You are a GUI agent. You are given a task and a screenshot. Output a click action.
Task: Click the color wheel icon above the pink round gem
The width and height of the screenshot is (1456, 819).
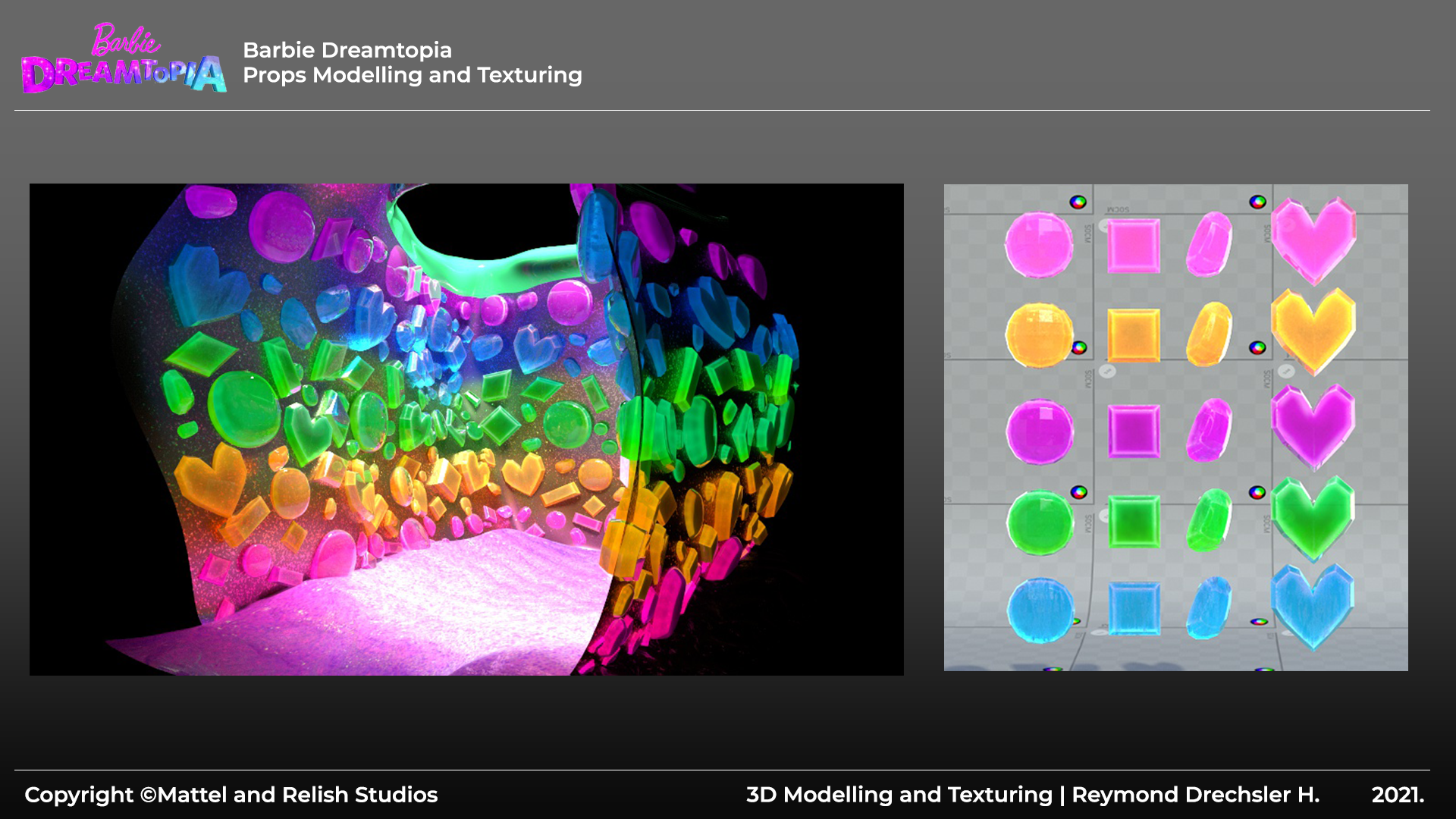tap(1078, 202)
